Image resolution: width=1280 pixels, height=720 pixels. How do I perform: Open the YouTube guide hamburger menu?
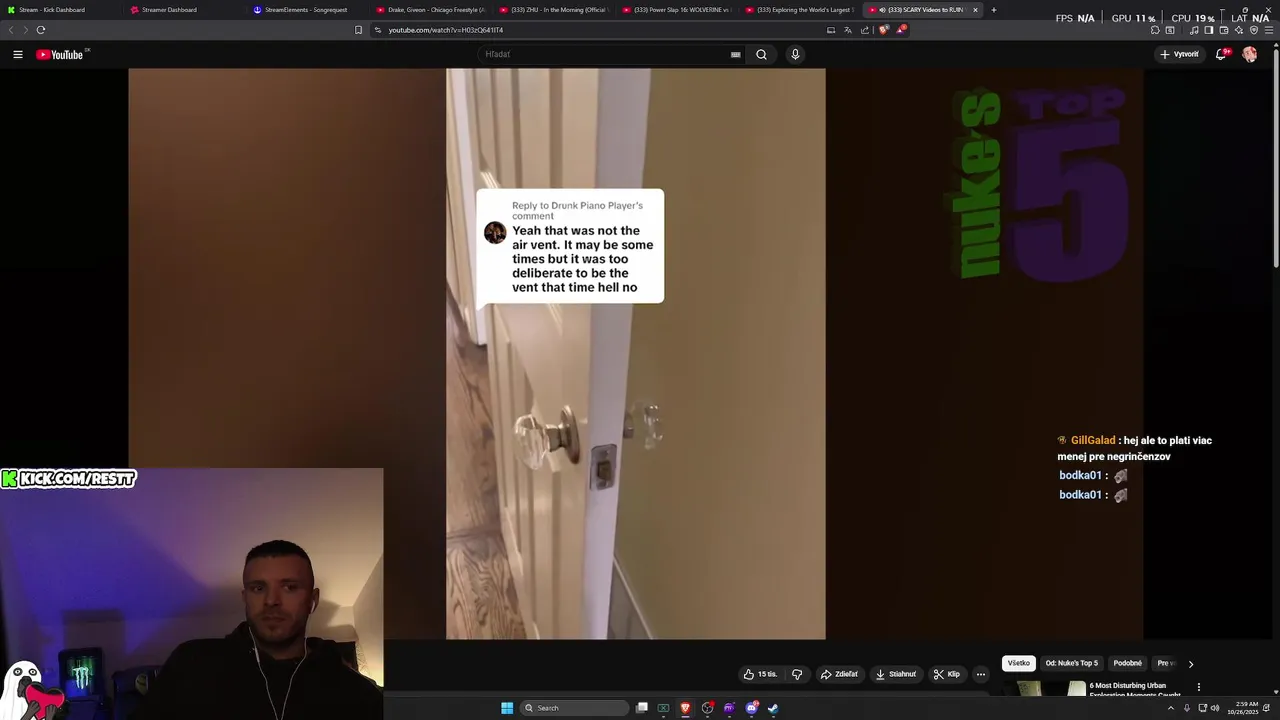click(18, 55)
